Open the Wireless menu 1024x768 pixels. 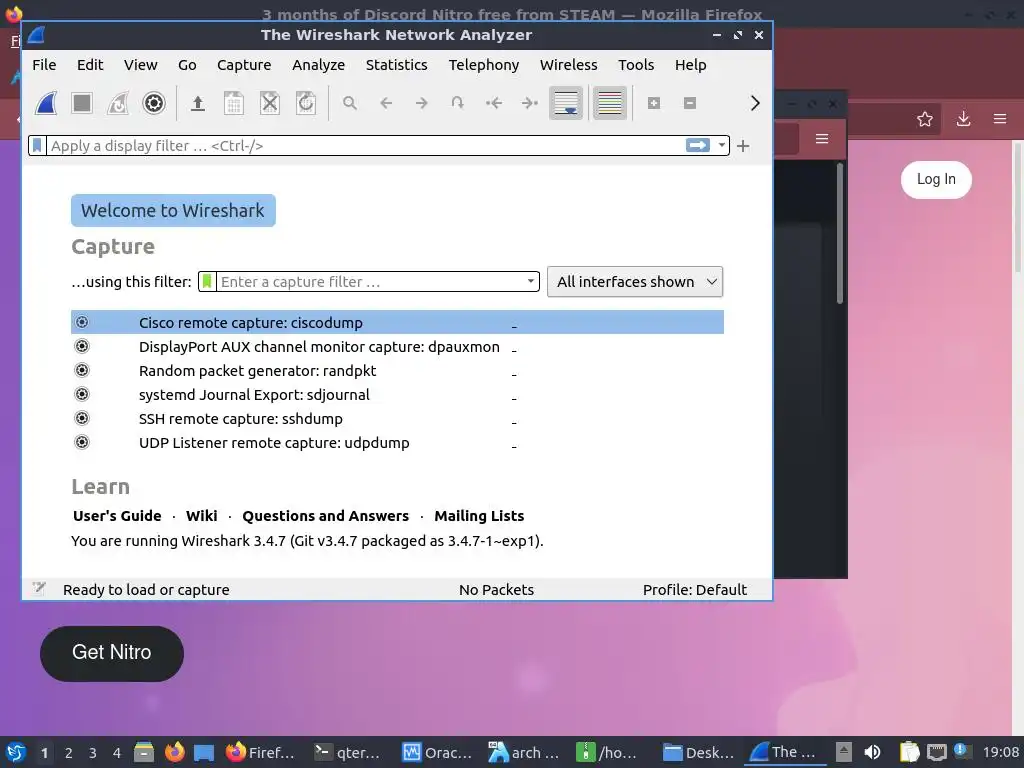click(568, 65)
